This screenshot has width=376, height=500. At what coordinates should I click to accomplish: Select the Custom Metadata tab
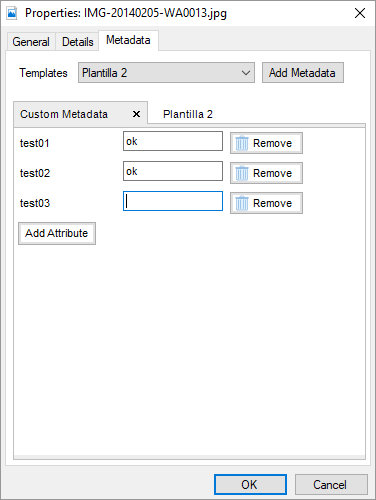click(x=64, y=114)
